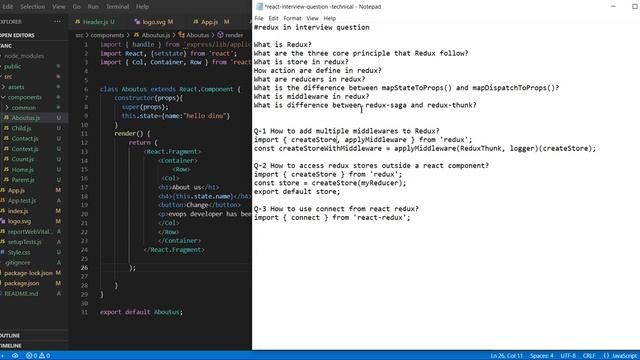Image resolution: width=640 pixels, height=360 pixels.
Task: Open the Help menu in VS Code
Action: (x=142, y=7)
